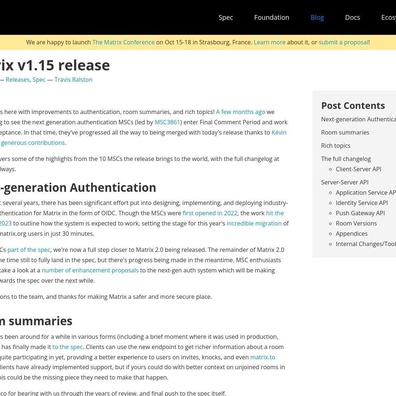Jump to Appendices contents entry
Image resolution: width=396 pixels, height=396 pixels.
[x=351, y=234]
